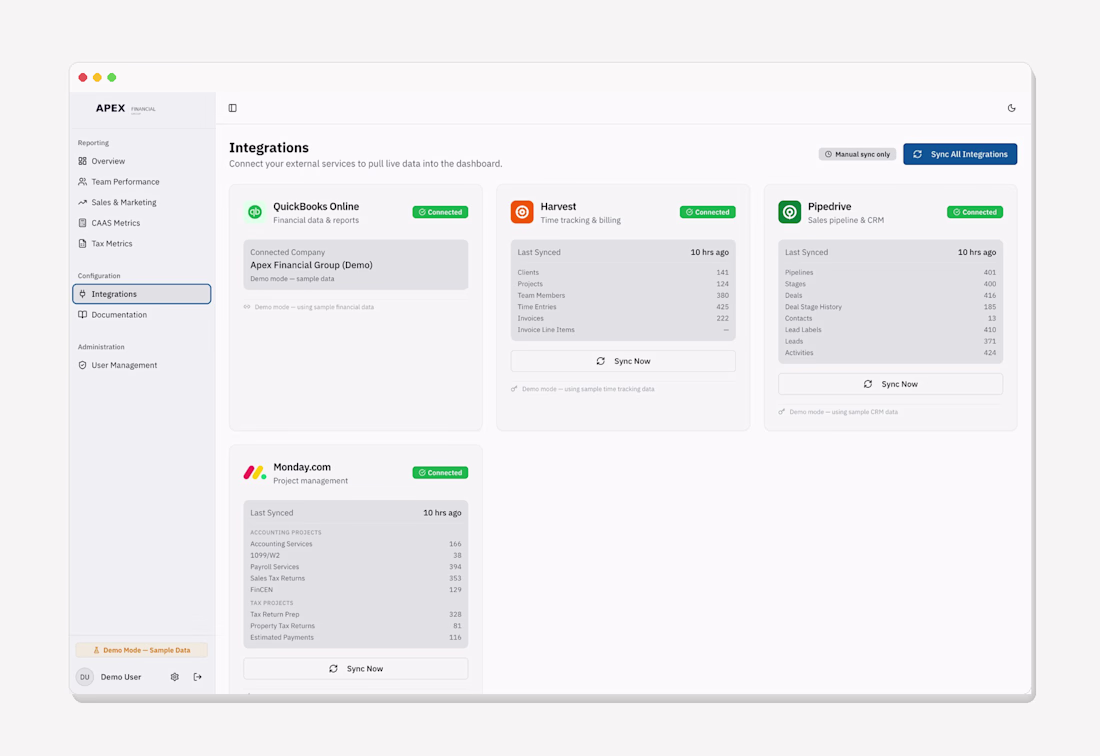Click Demo mode sample time tracking note
The height and width of the screenshot is (756, 1100).
pyautogui.click(x=588, y=389)
